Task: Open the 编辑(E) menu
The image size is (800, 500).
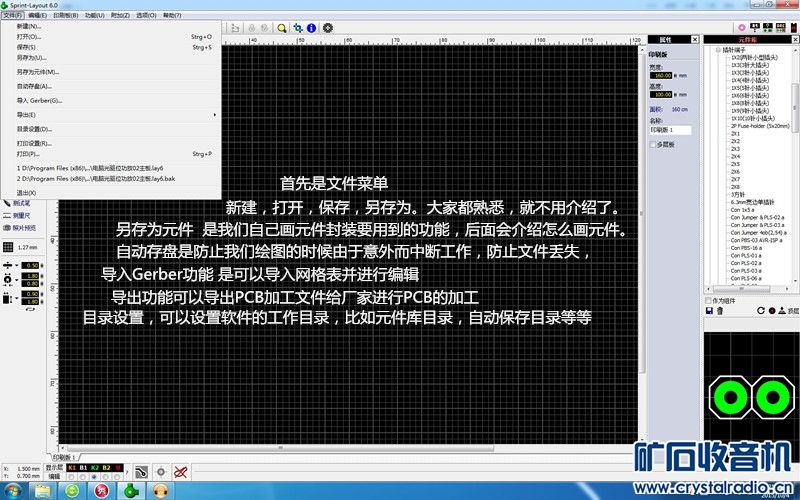Action: click(x=37, y=15)
